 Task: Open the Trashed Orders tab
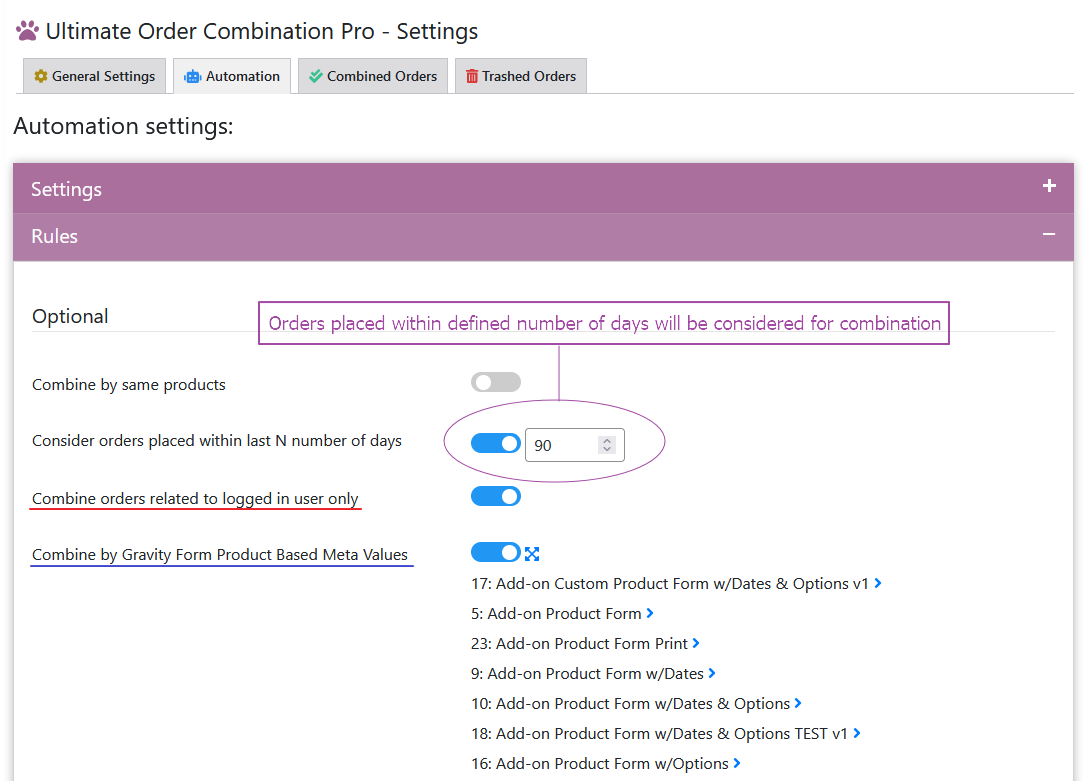(x=521, y=76)
